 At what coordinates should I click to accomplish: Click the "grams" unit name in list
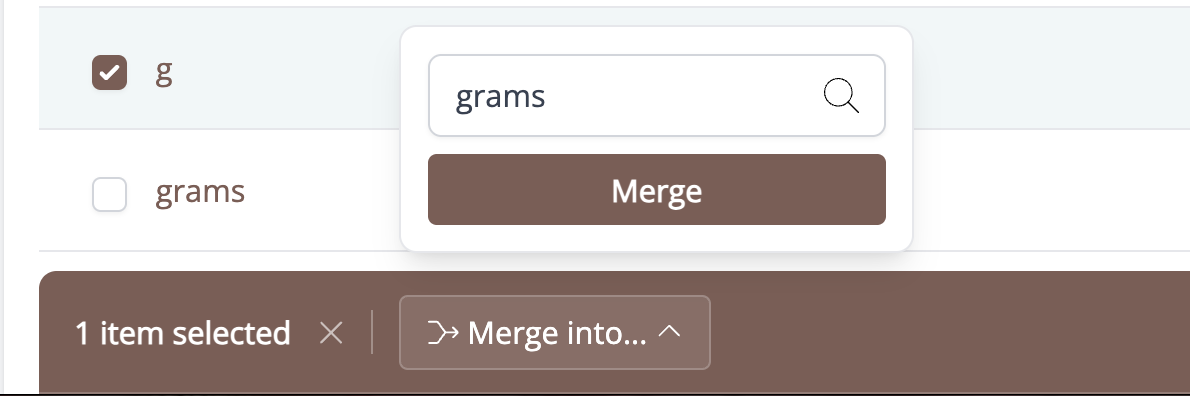[200, 192]
